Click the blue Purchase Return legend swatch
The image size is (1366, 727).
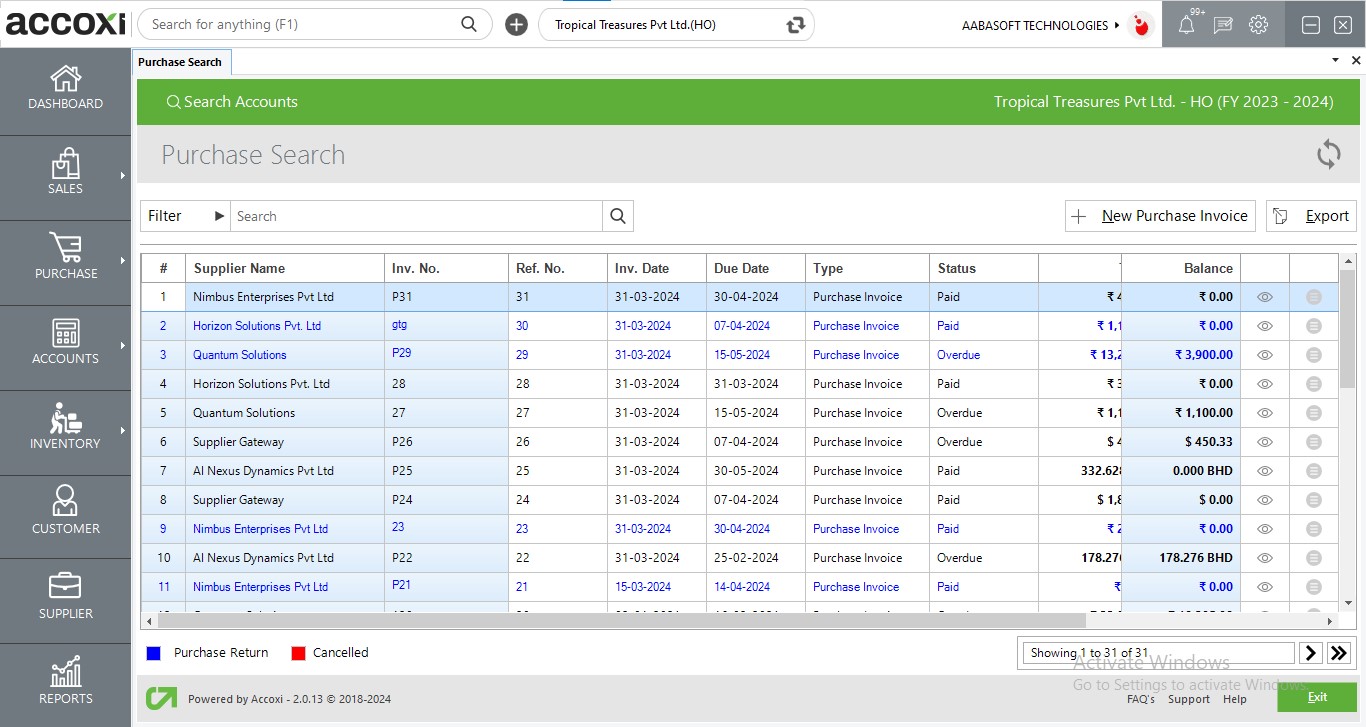[x=154, y=653]
